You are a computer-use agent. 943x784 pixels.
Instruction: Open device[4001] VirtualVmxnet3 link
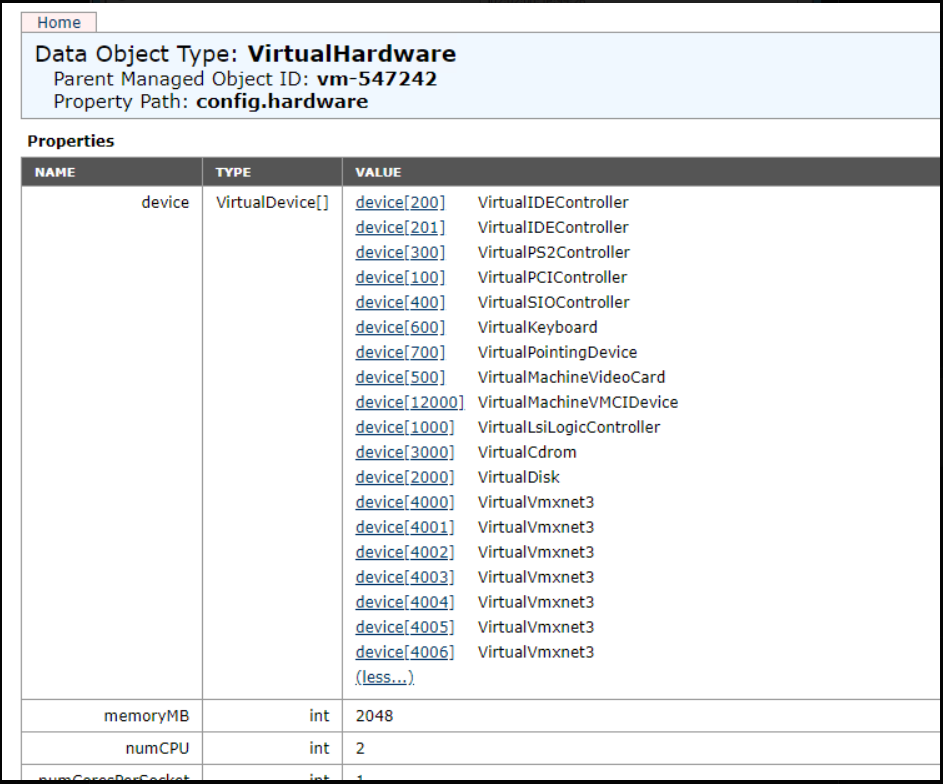pos(404,527)
